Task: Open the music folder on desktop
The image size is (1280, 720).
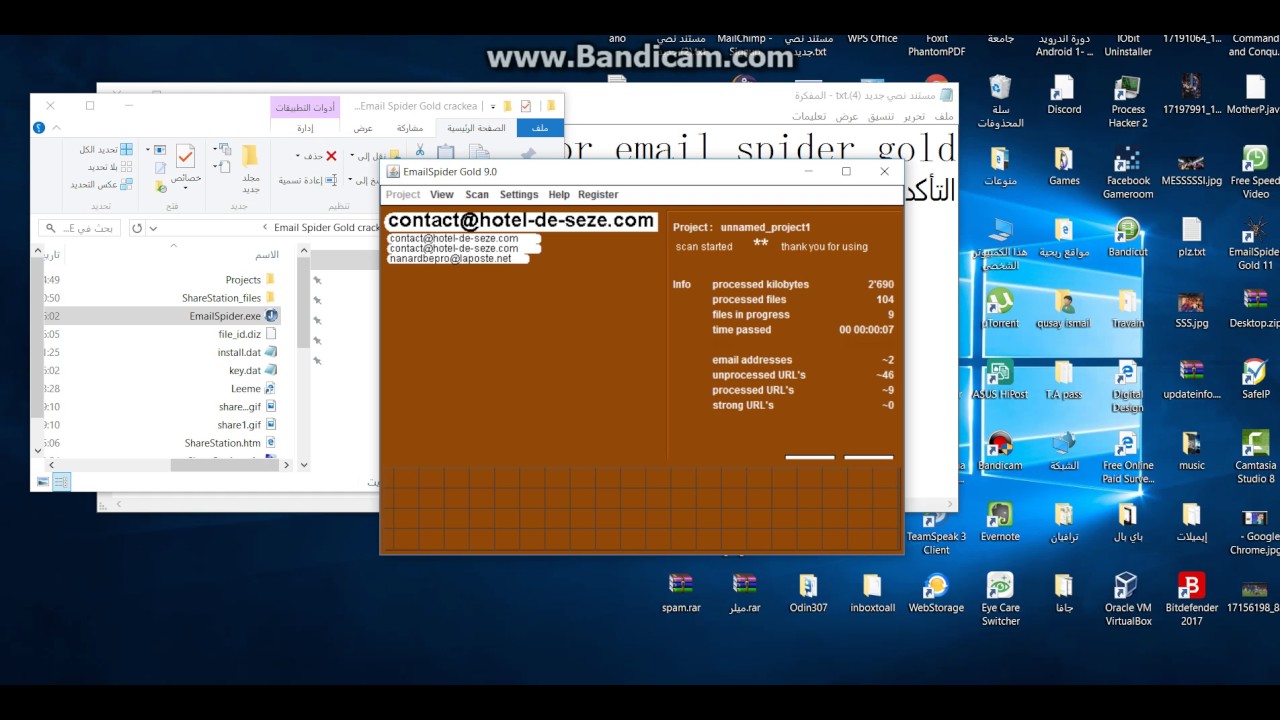Action: 1192,452
